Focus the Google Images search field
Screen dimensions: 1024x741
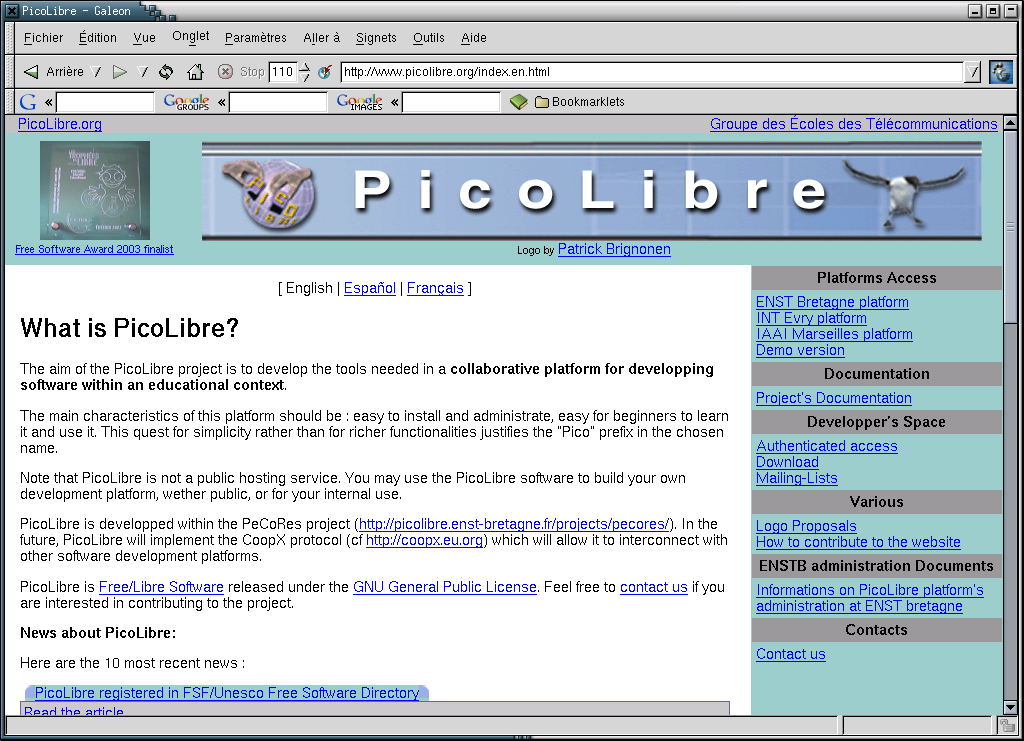tap(451, 102)
